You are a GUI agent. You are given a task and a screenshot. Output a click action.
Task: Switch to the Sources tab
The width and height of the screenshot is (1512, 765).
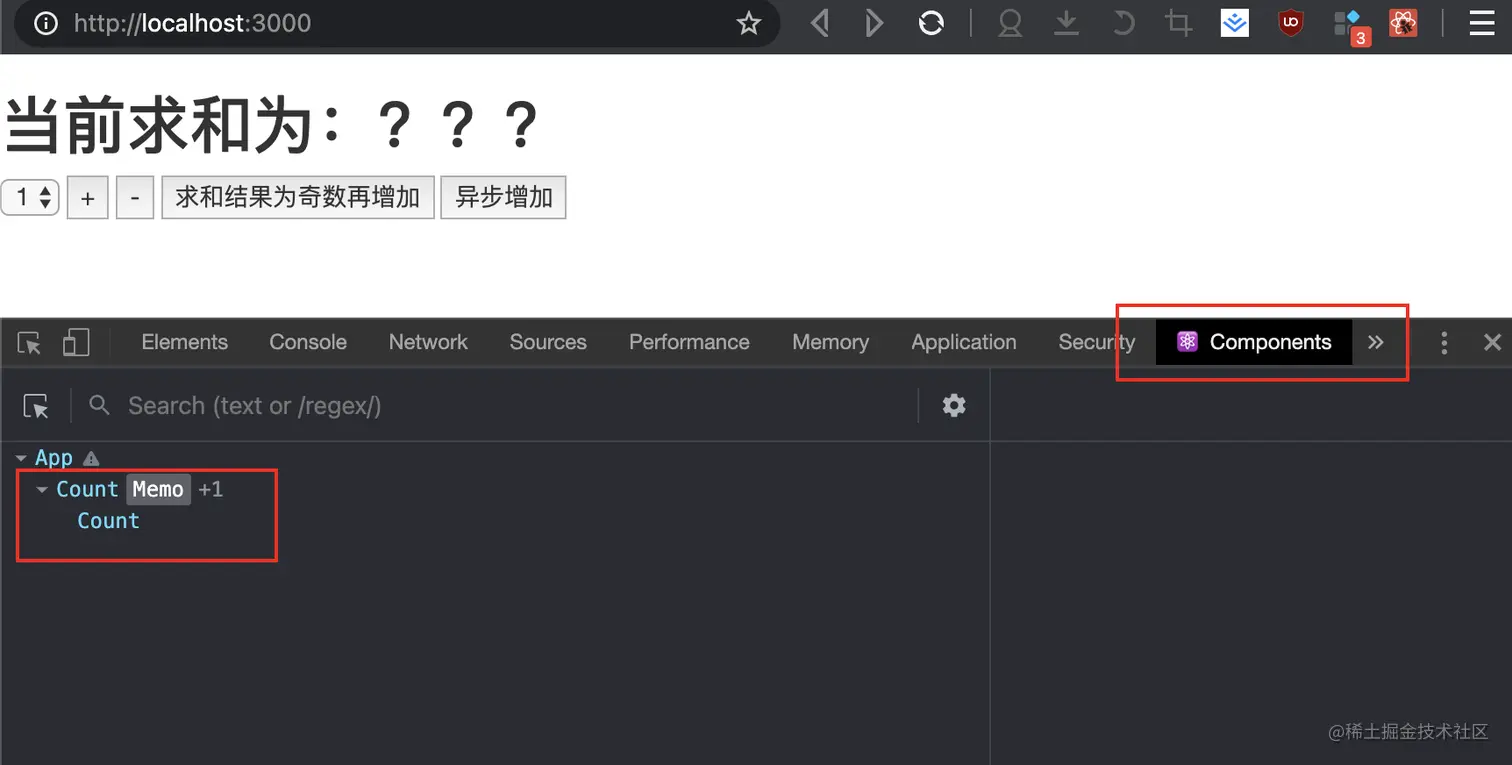(548, 342)
